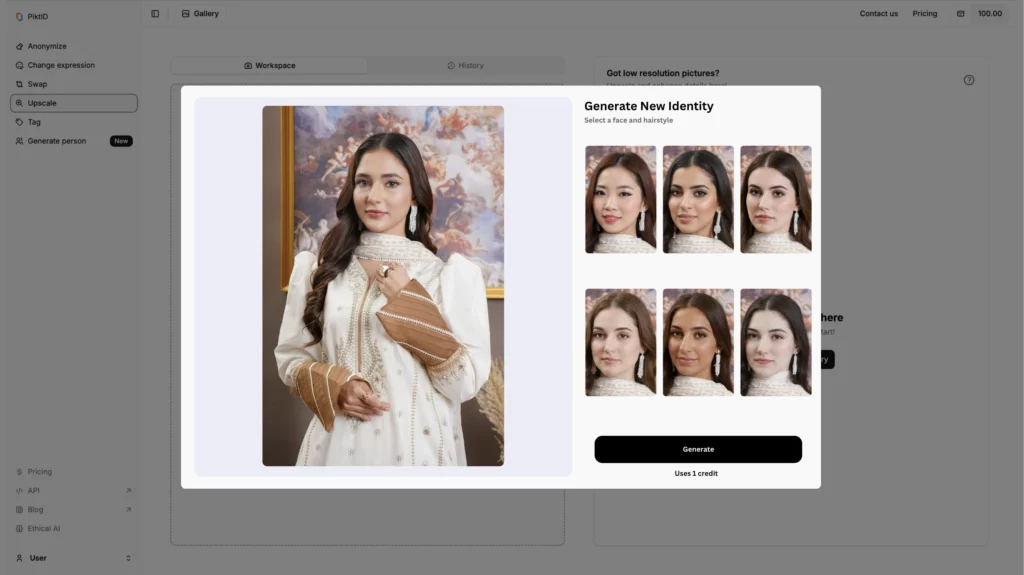Screen dimensions: 1024x575
Task: Click the Anonymize icon in sidebar
Action: [19, 46]
